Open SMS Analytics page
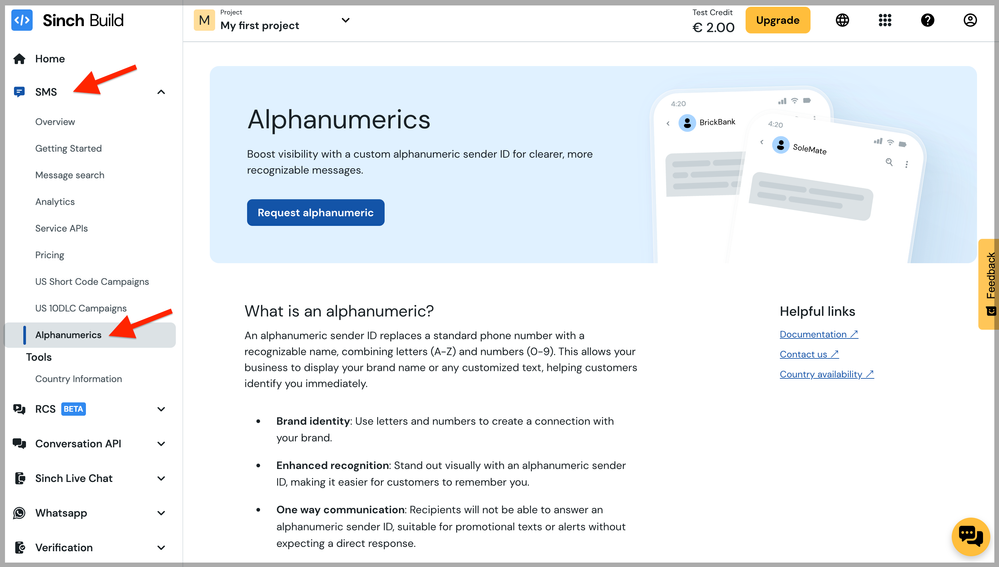The width and height of the screenshot is (999, 567). pyautogui.click(x=55, y=202)
